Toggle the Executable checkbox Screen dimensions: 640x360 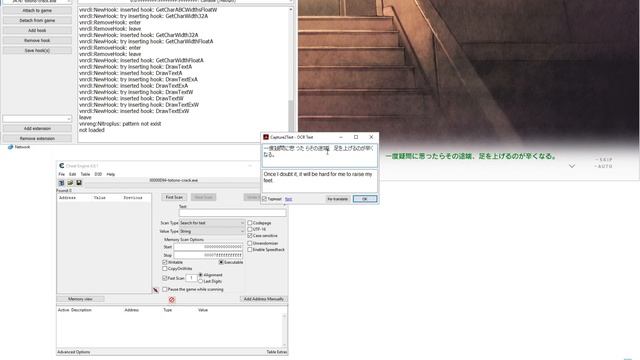click(x=221, y=262)
